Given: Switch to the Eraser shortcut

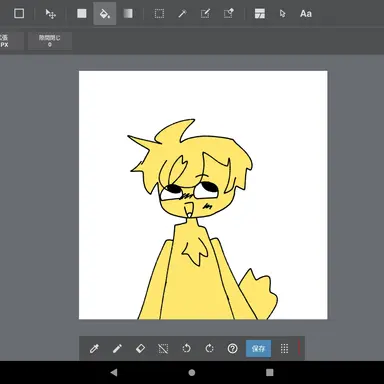Looking at the screenshot, I should tap(140, 349).
